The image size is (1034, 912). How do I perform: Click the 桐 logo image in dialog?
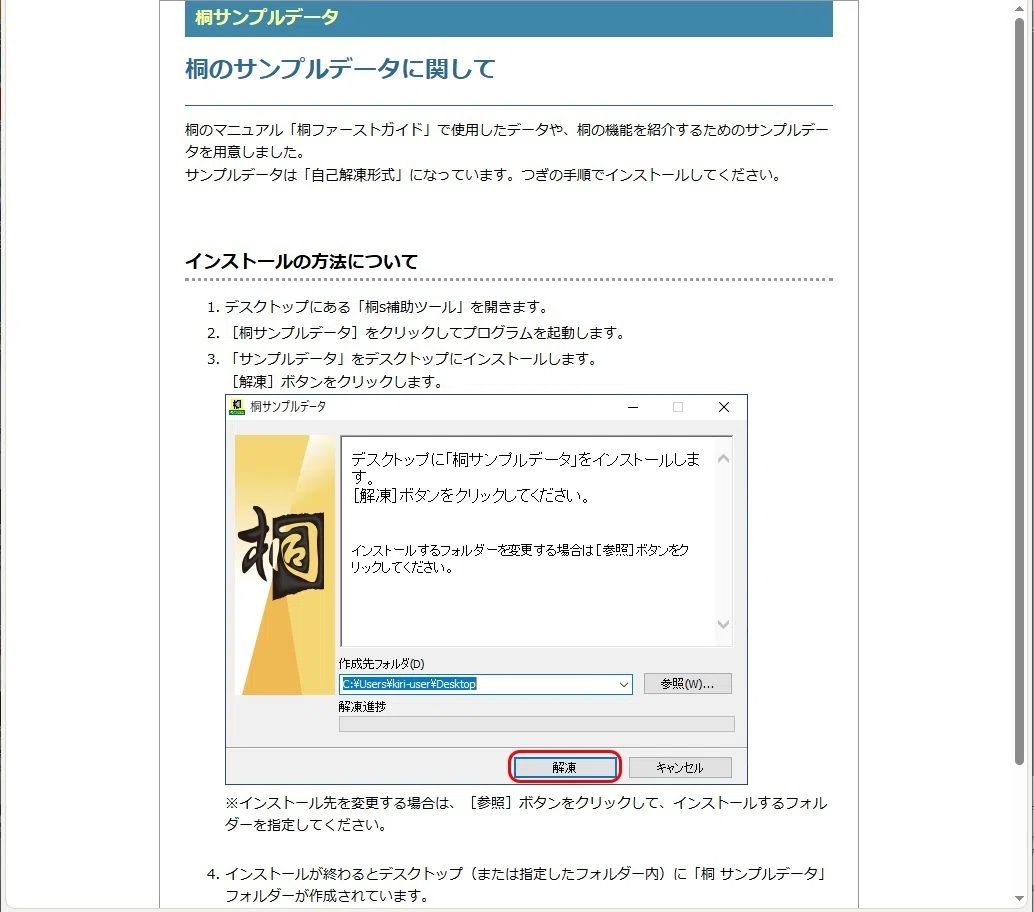click(285, 564)
